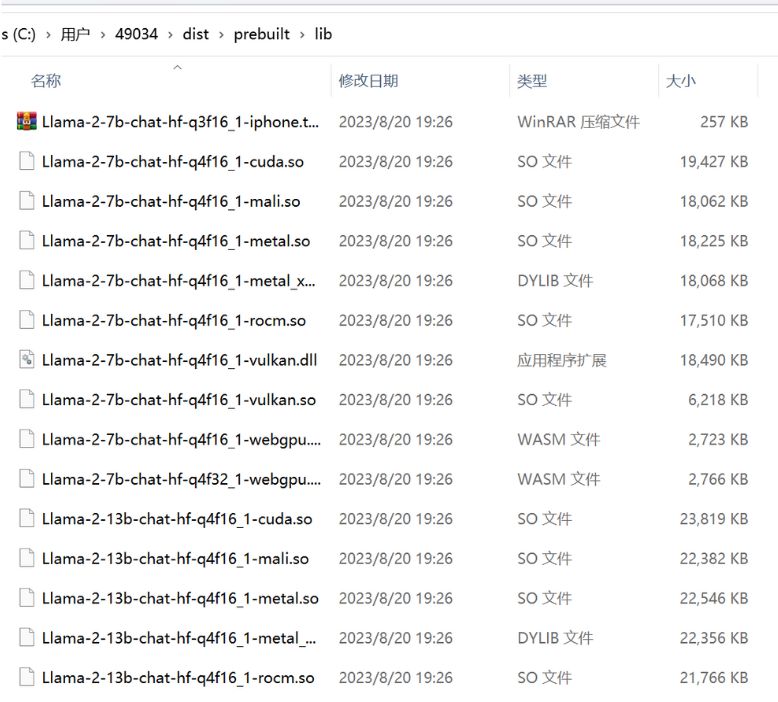Select file name Llama-2-13b-chat-hf-q4f16_1-mali.so

coord(175,559)
